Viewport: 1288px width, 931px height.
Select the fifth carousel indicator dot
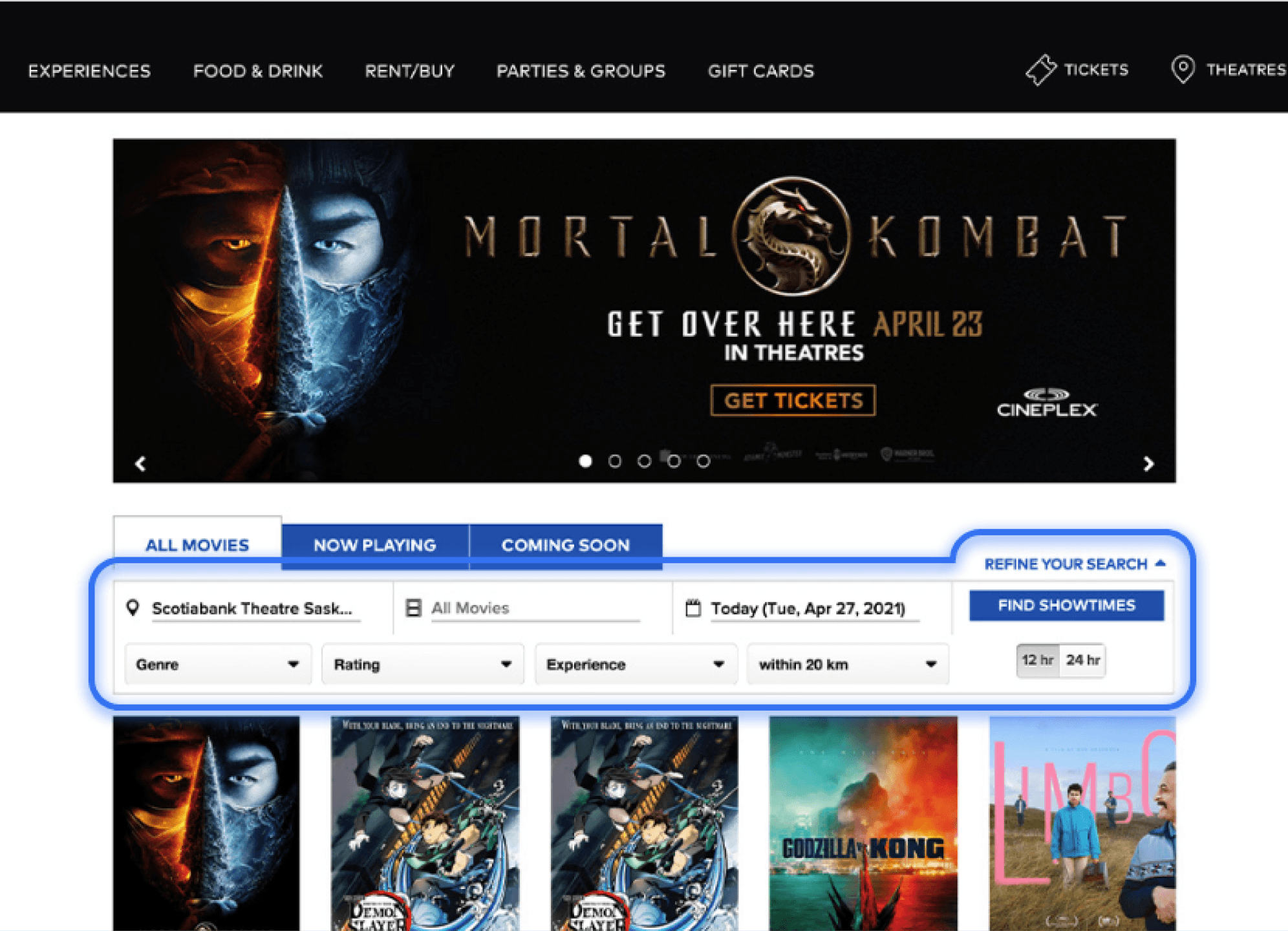pos(703,461)
